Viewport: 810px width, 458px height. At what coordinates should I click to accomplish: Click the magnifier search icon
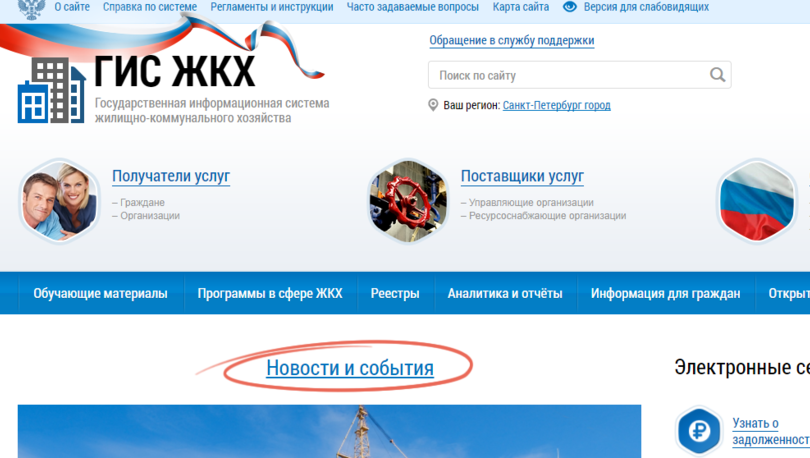pyautogui.click(x=717, y=75)
